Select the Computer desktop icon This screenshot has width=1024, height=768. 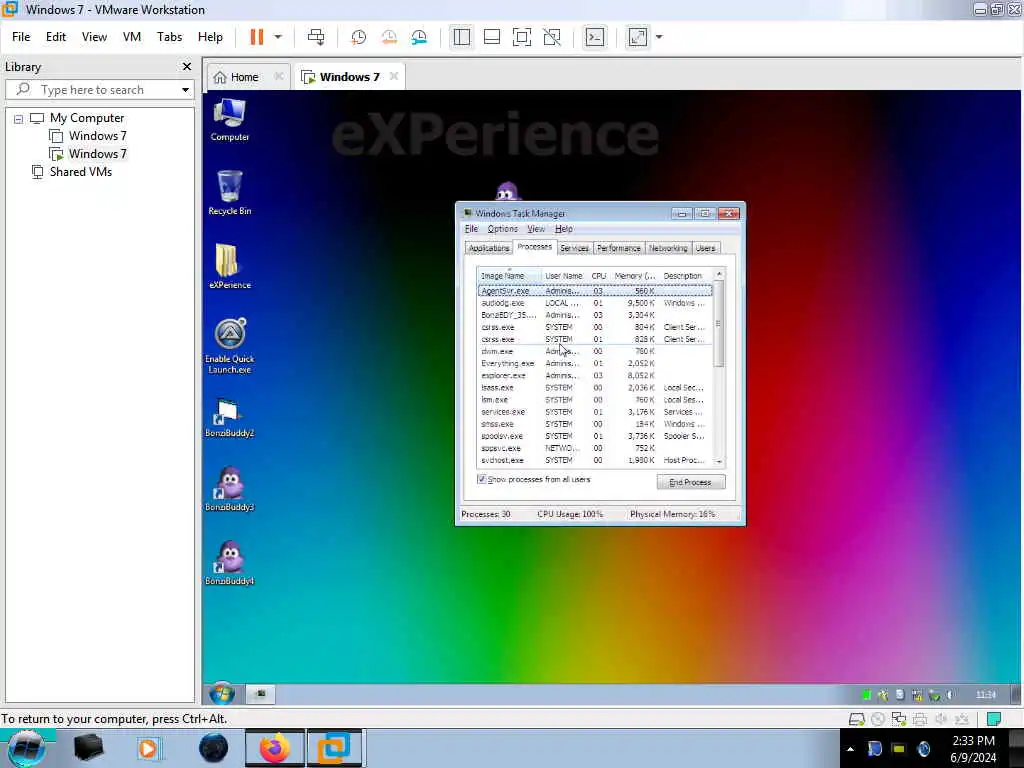point(230,120)
